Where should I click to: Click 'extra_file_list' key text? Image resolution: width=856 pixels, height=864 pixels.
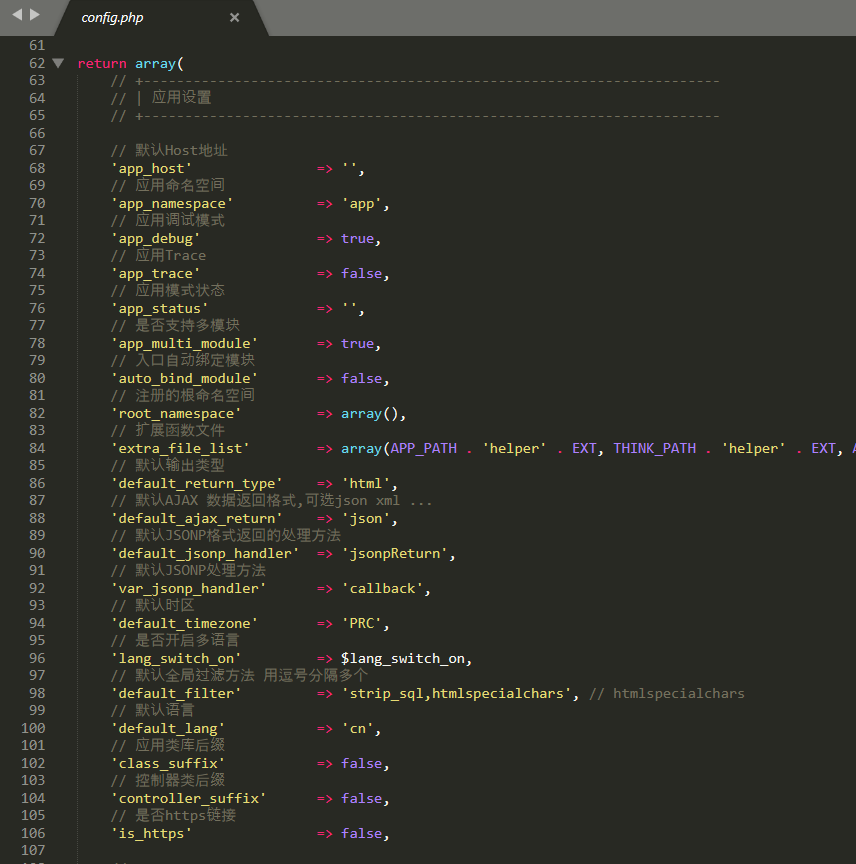180,449
